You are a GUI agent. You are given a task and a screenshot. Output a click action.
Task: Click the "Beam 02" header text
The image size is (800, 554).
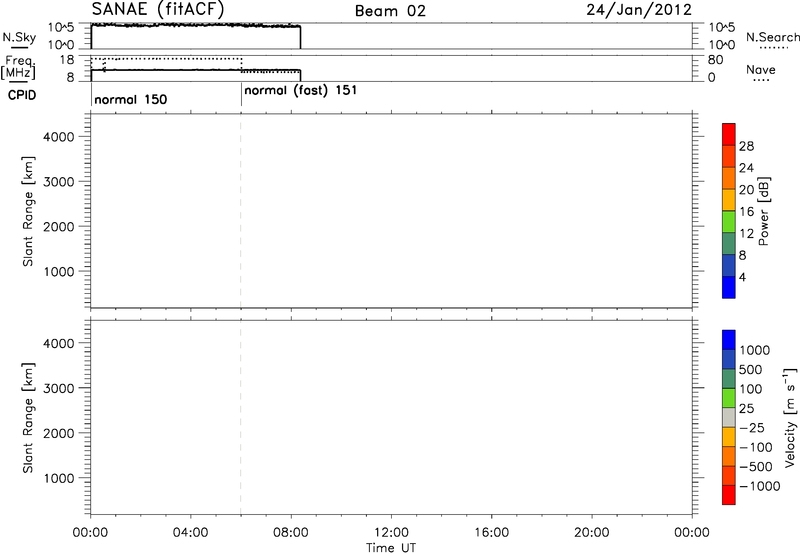tap(390, 11)
